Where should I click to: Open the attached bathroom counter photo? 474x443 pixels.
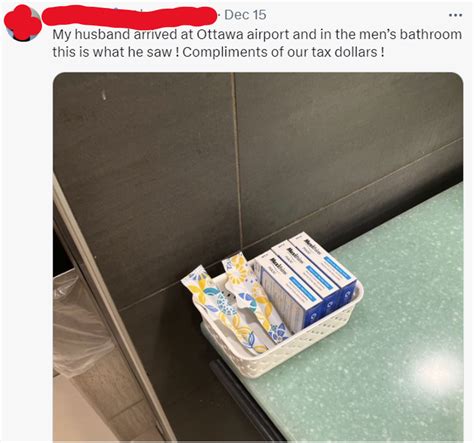click(x=258, y=257)
